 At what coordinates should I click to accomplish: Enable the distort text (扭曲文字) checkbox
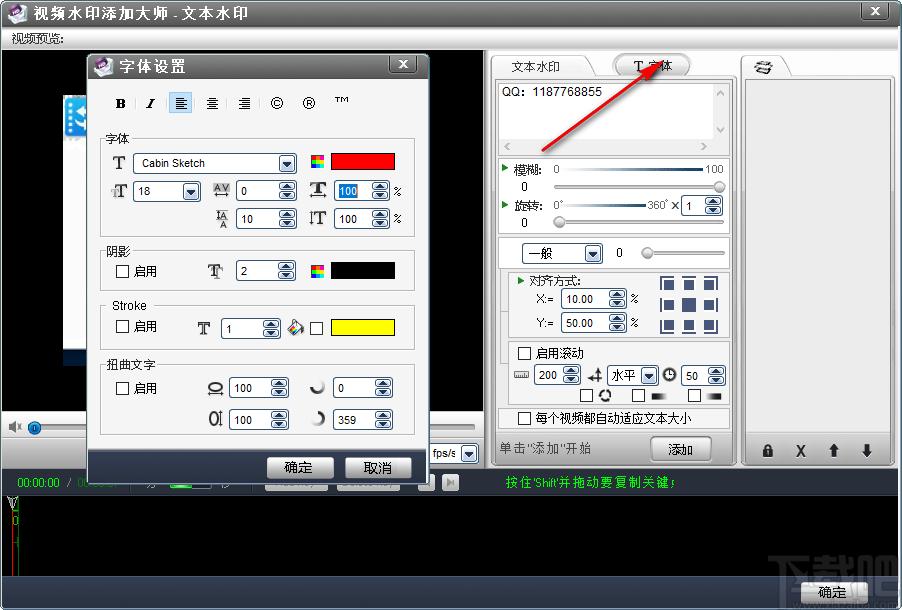122,388
